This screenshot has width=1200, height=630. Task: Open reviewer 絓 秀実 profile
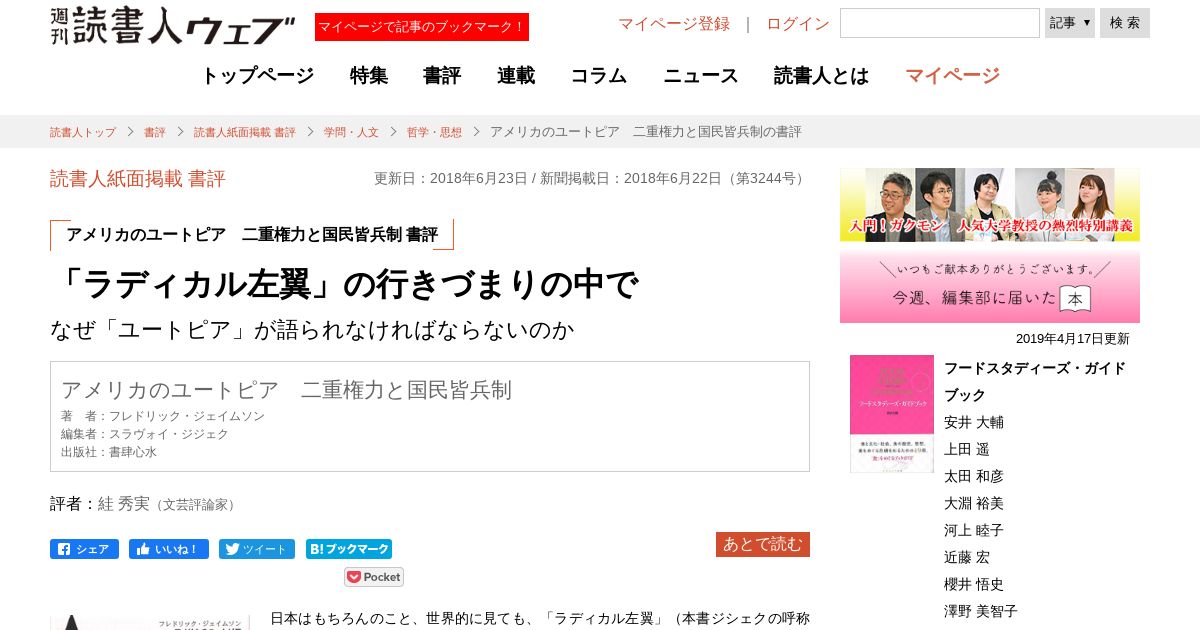tap(123, 504)
